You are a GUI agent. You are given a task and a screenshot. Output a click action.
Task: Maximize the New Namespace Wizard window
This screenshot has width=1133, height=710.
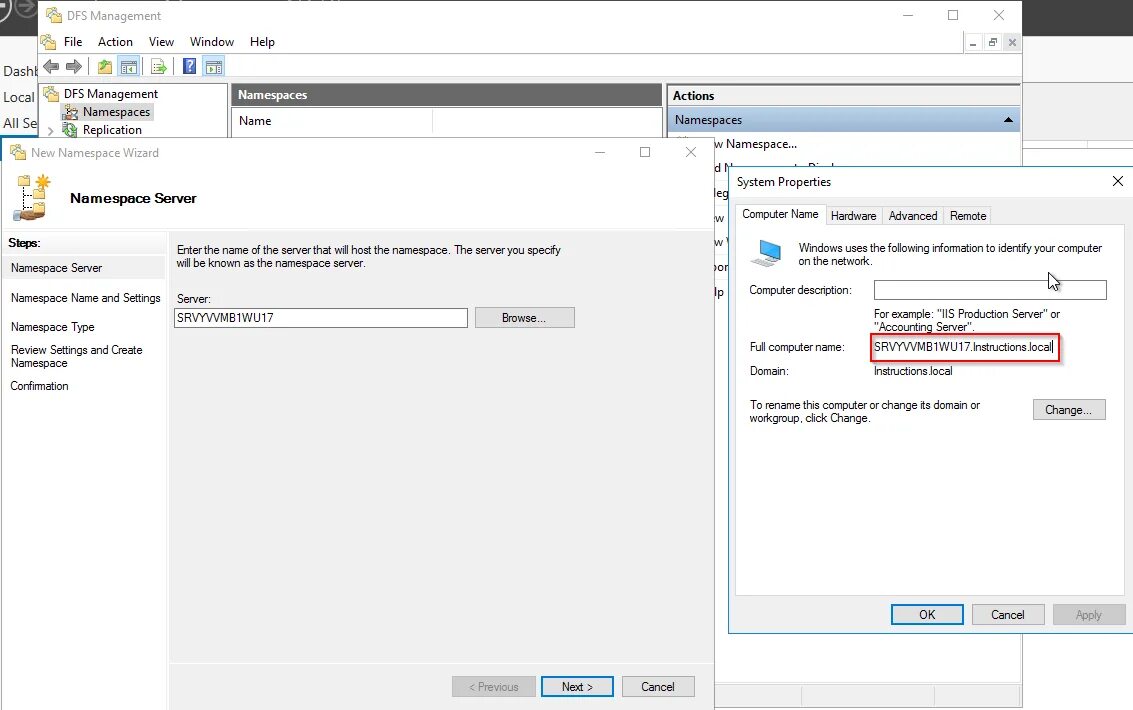645,152
